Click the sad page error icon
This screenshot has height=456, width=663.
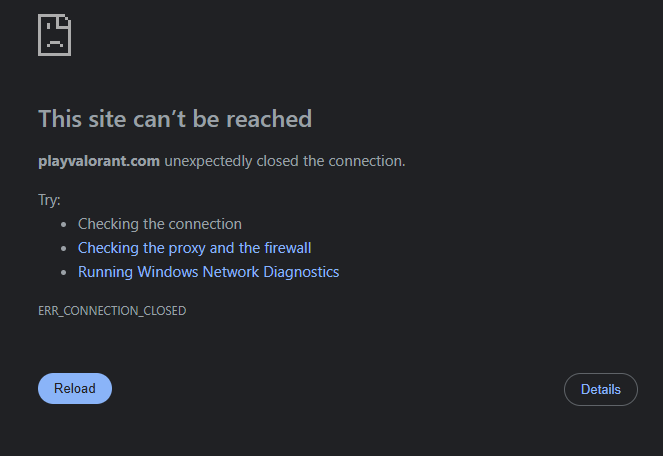[x=55, y=35]
